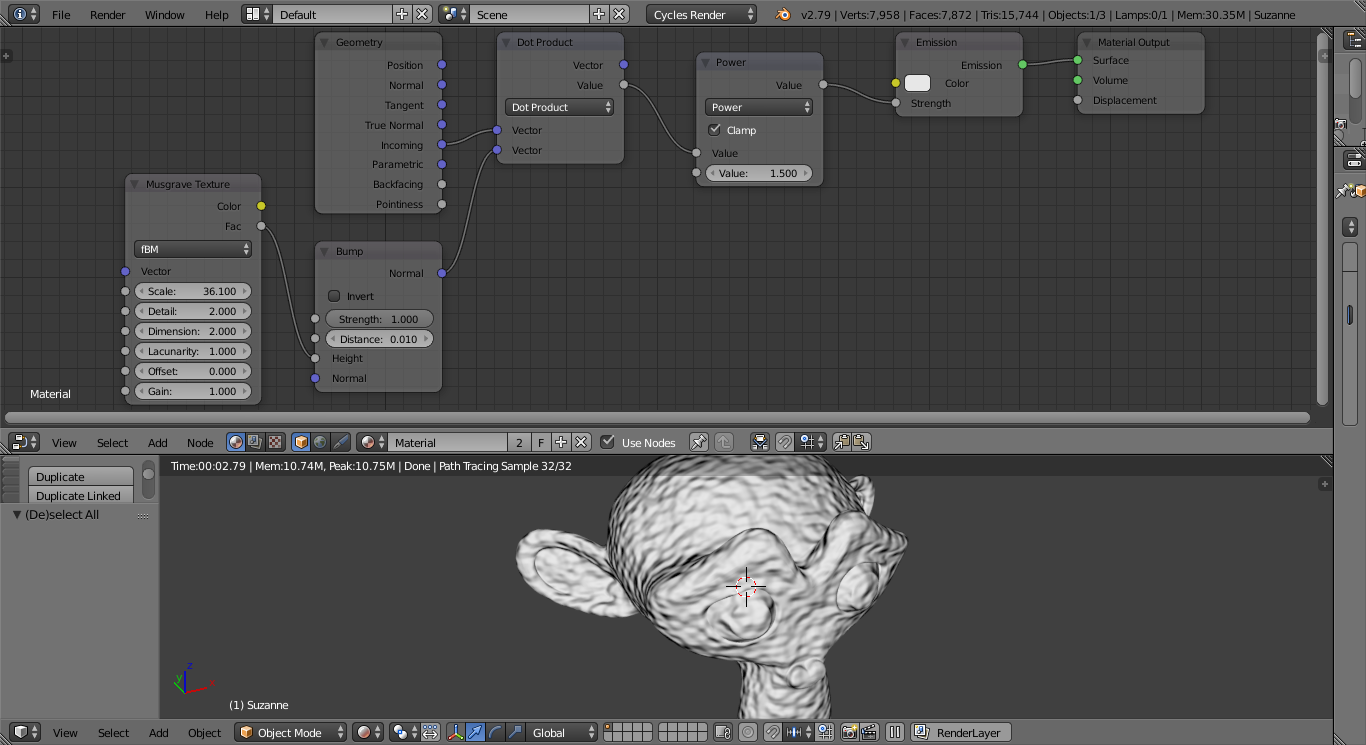The height and width of the screenshot is (745, 1366).
Task: Unlink material with X icon
Action: click(580, 442)
